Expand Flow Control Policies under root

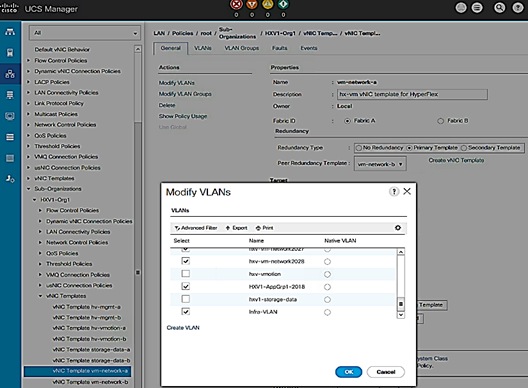29,61
